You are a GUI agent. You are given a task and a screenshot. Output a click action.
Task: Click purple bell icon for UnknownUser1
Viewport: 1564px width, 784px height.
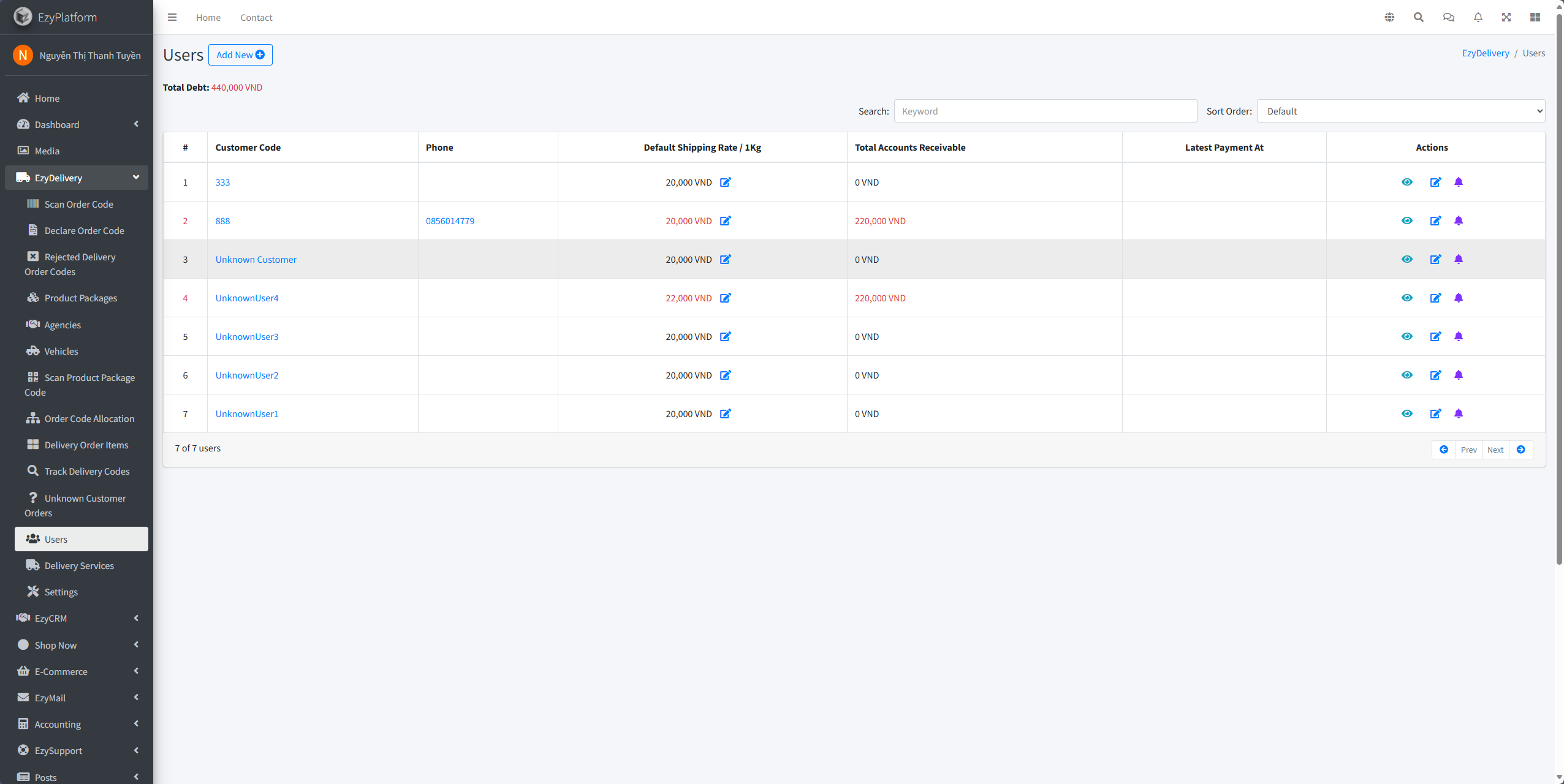click(1459, 413)
